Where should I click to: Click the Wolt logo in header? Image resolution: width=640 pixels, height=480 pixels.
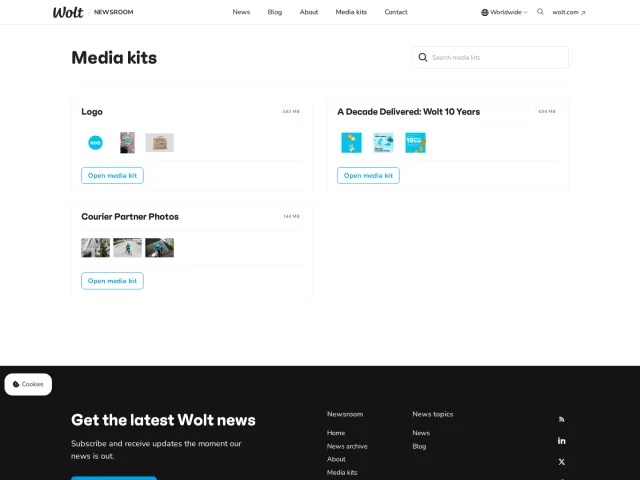pos(68,12)
